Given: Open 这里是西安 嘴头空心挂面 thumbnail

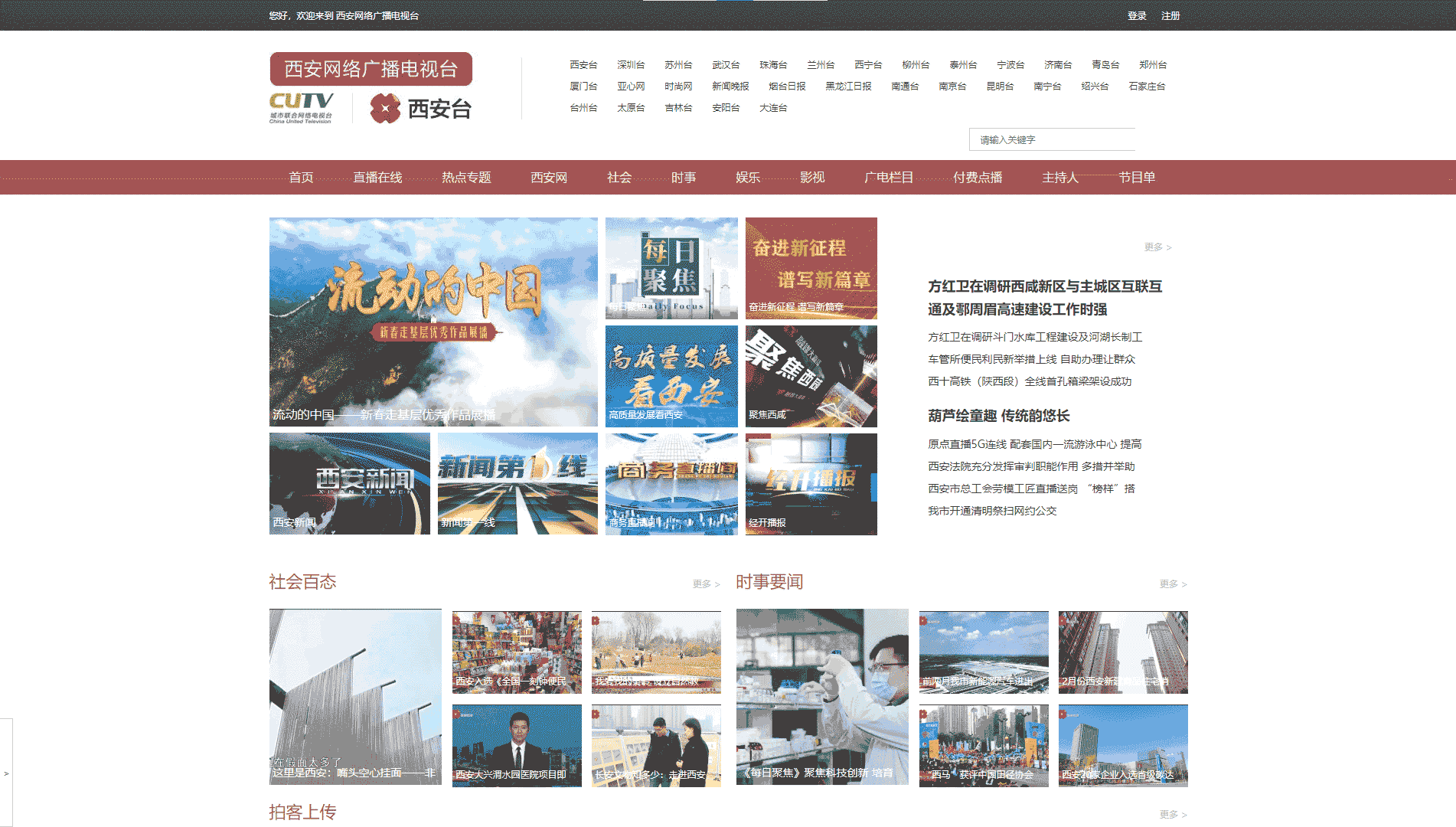Looking at the screenshot, I should tap(355, 697).
